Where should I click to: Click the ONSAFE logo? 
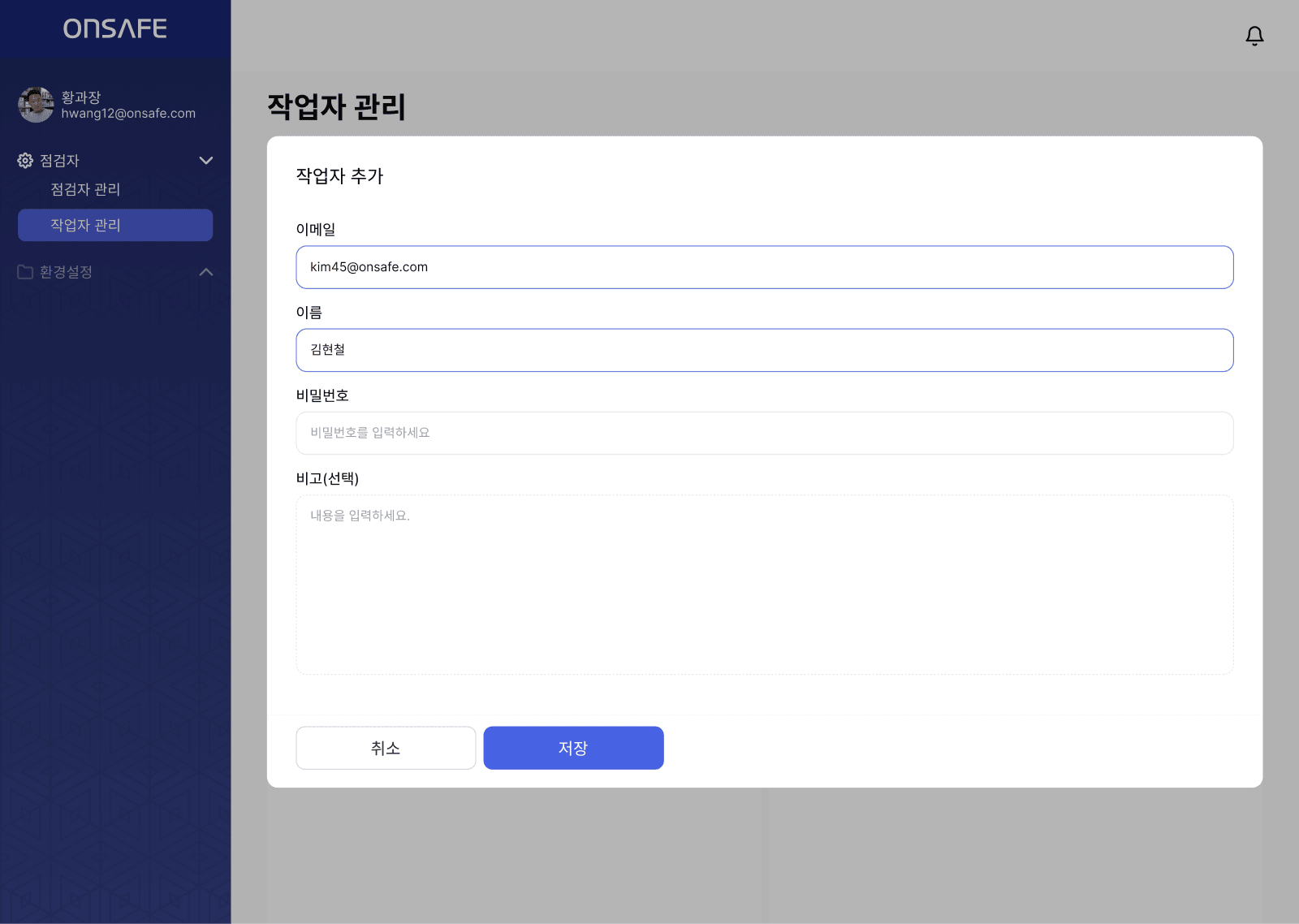[115, 29]
